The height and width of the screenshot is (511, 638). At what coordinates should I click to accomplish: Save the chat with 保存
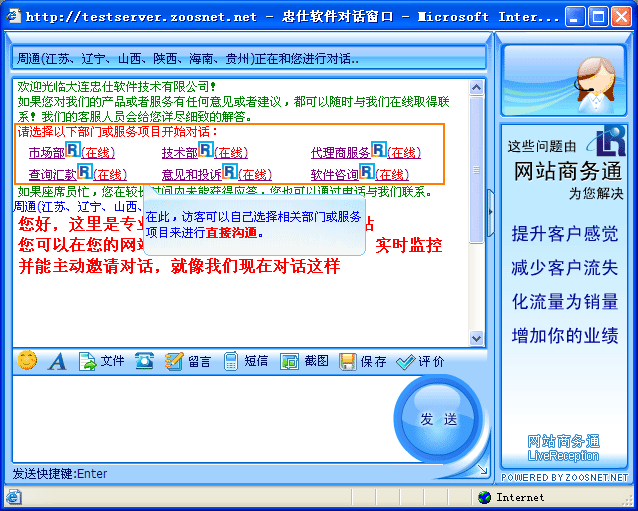(x=363, y=361)
